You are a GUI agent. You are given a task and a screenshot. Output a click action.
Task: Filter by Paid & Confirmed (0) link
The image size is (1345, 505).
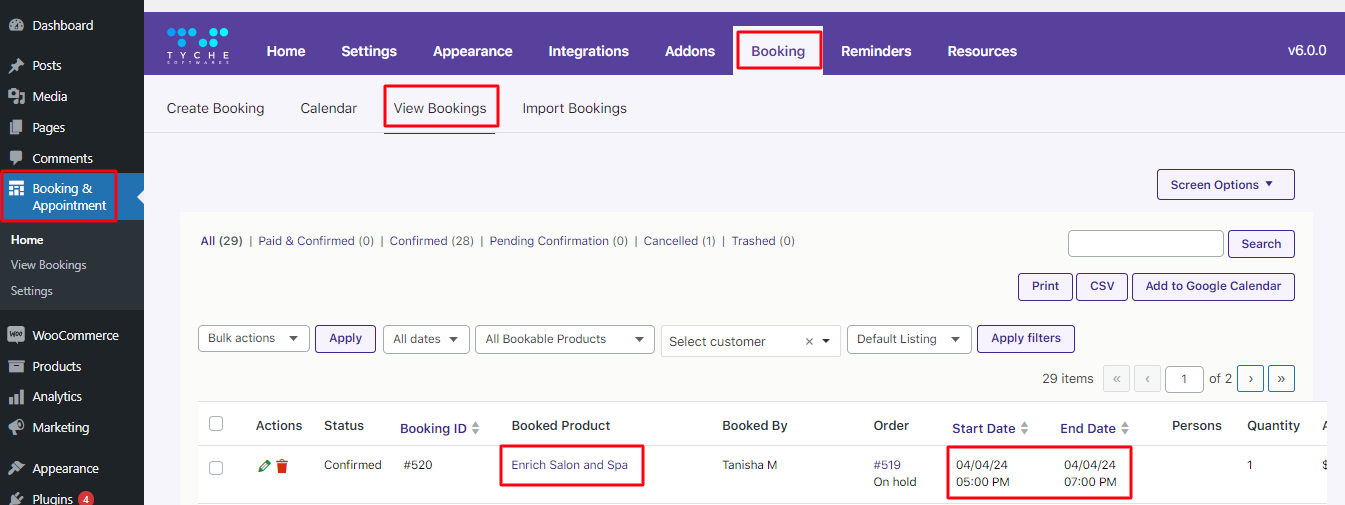[x=316, y=241]
